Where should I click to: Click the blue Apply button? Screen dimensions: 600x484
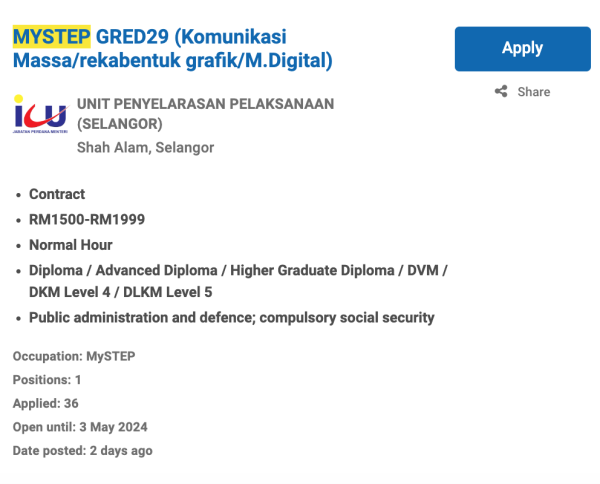[x=522, y=48]
